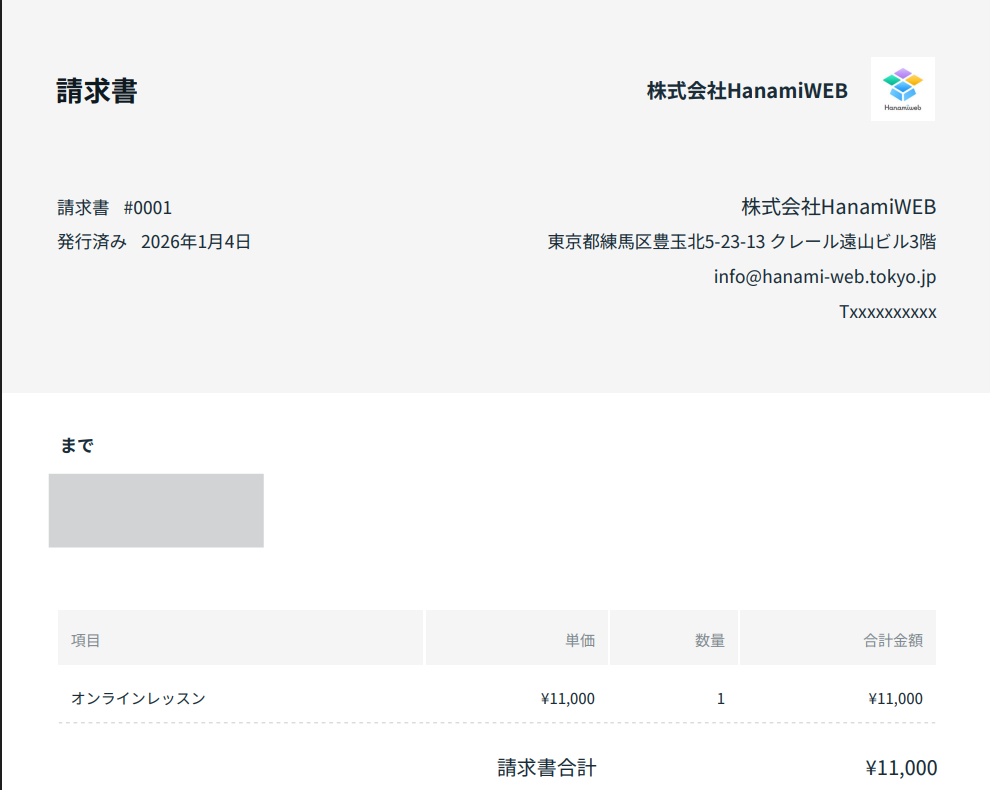990x790 pixels.
Task: Click the 単価 column header
Action: point(580,640)
